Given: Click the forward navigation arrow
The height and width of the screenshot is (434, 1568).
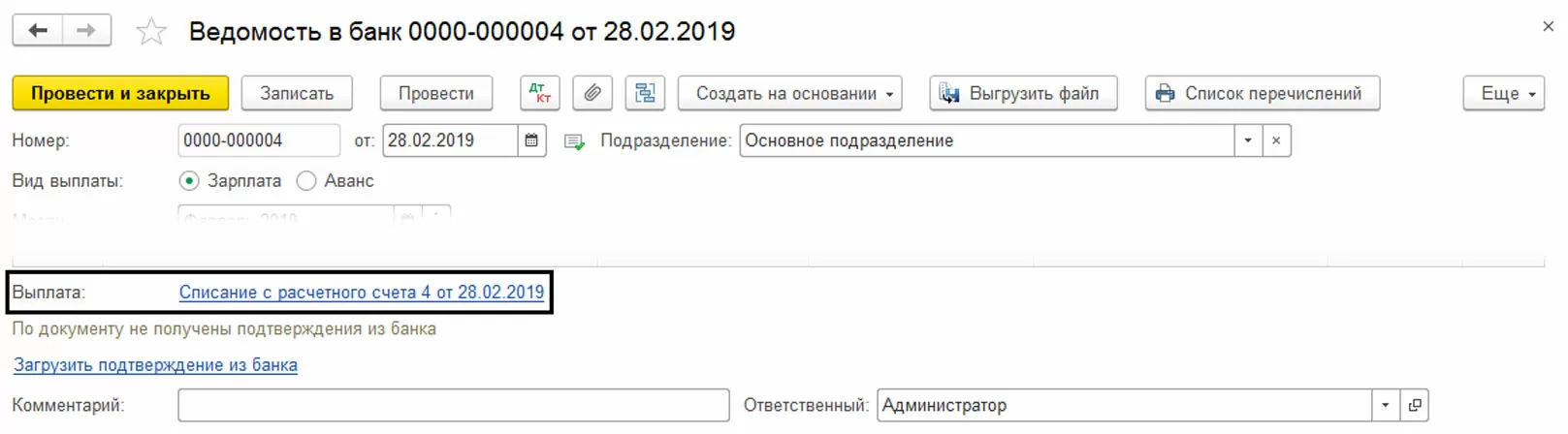Looking at the screenshot, I should click(86, 31).
